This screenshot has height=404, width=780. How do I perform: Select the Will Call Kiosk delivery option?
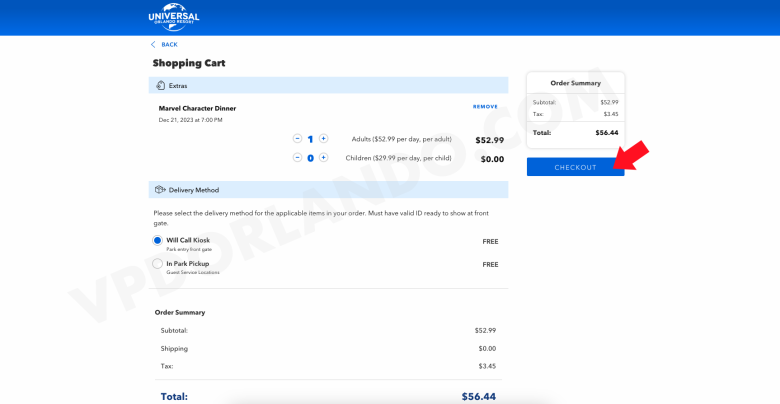click(x=157, y=241)
